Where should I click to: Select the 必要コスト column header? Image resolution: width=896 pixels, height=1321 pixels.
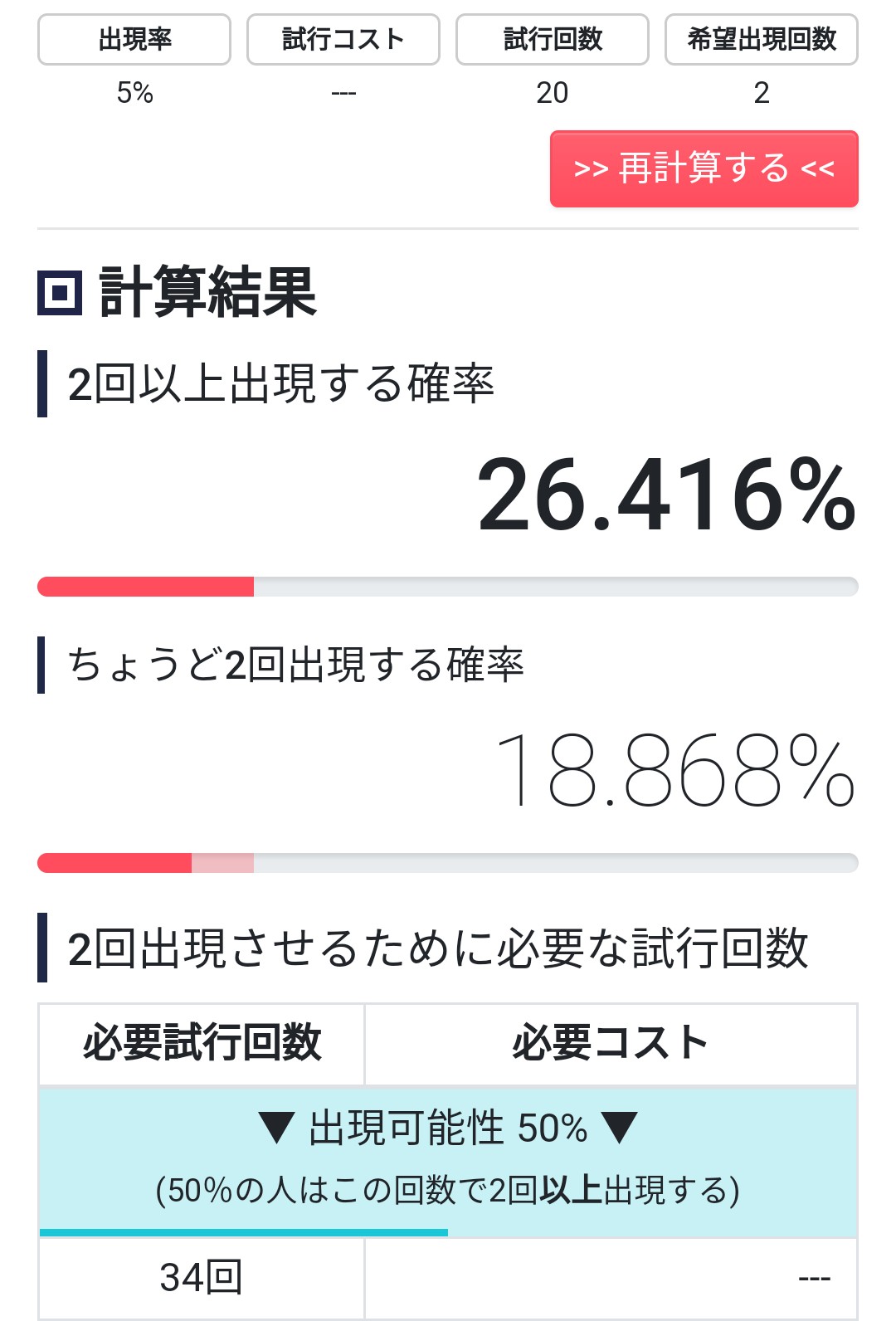coord(611,1043)
